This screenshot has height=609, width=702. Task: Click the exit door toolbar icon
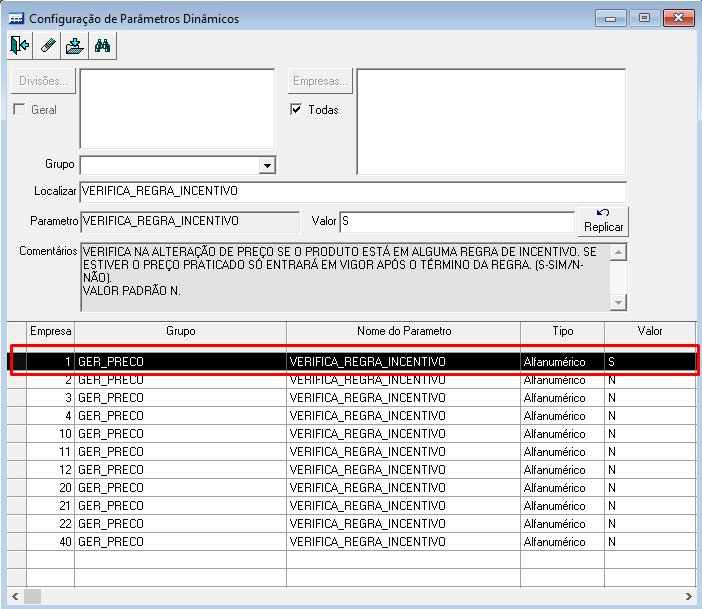coord(19,46)
